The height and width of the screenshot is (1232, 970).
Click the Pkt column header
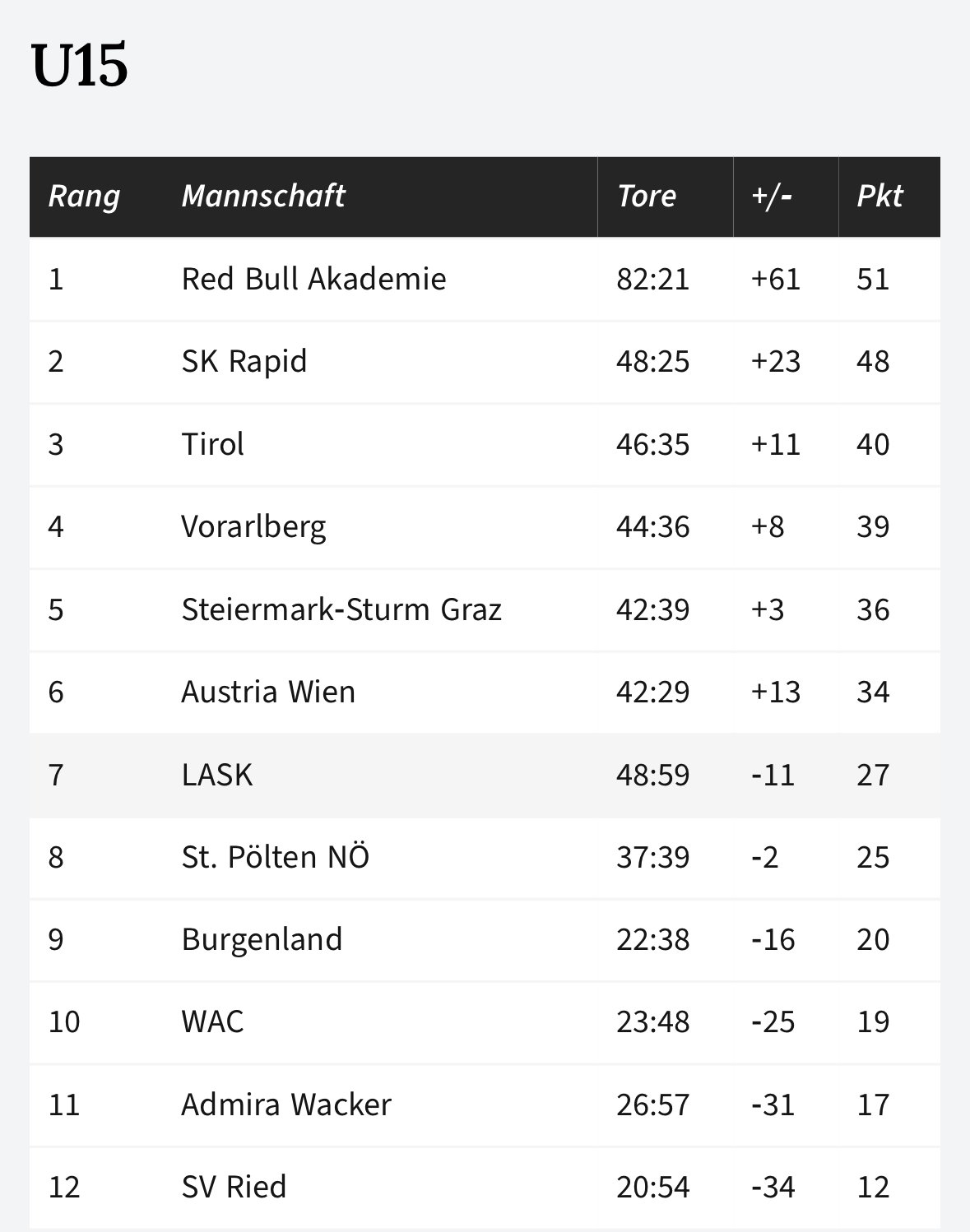pyautogui.click(x=879, y=196)
